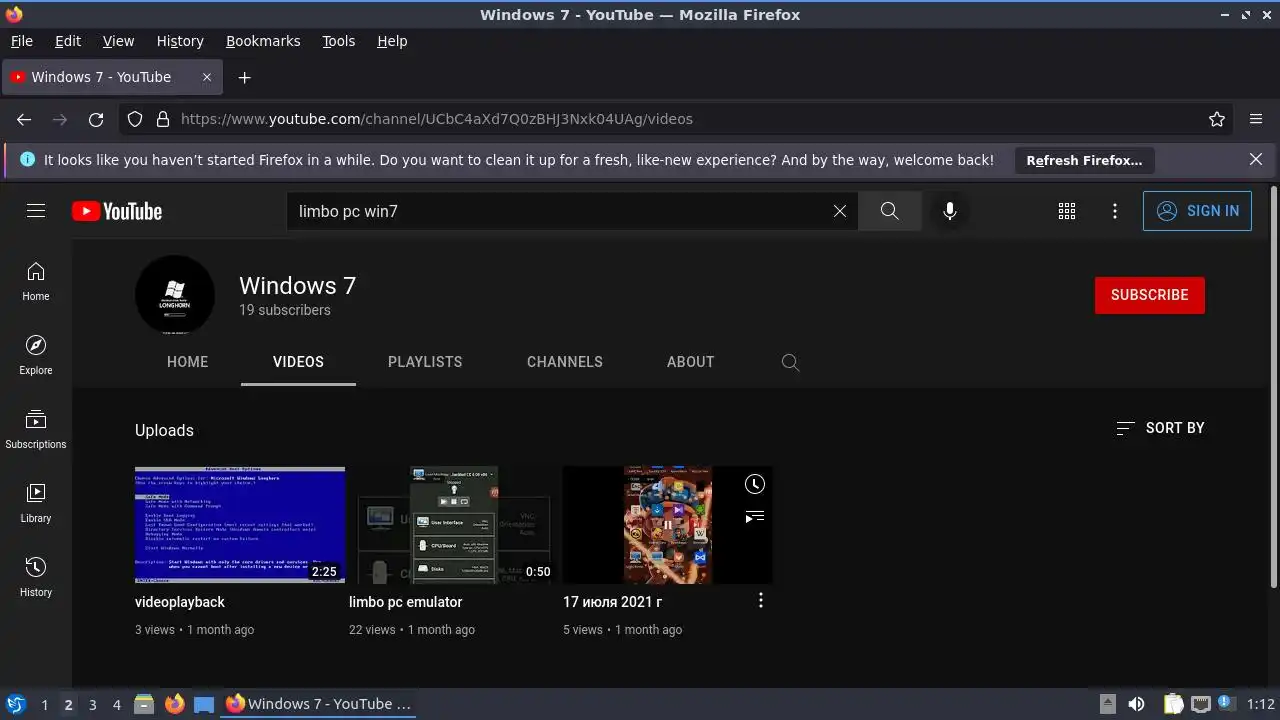
Task: Go to Home in sidebar
Action: click(36, 282)
